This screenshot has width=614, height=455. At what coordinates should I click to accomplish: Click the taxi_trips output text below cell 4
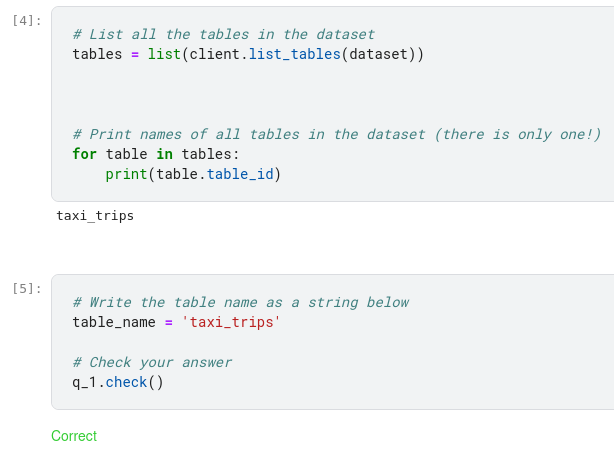pyautogui.click(x=95, y=215)
